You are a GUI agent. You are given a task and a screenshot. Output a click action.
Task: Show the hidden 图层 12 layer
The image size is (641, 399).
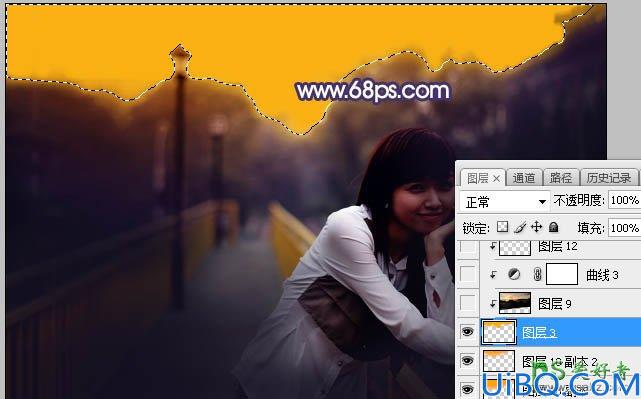468,247
